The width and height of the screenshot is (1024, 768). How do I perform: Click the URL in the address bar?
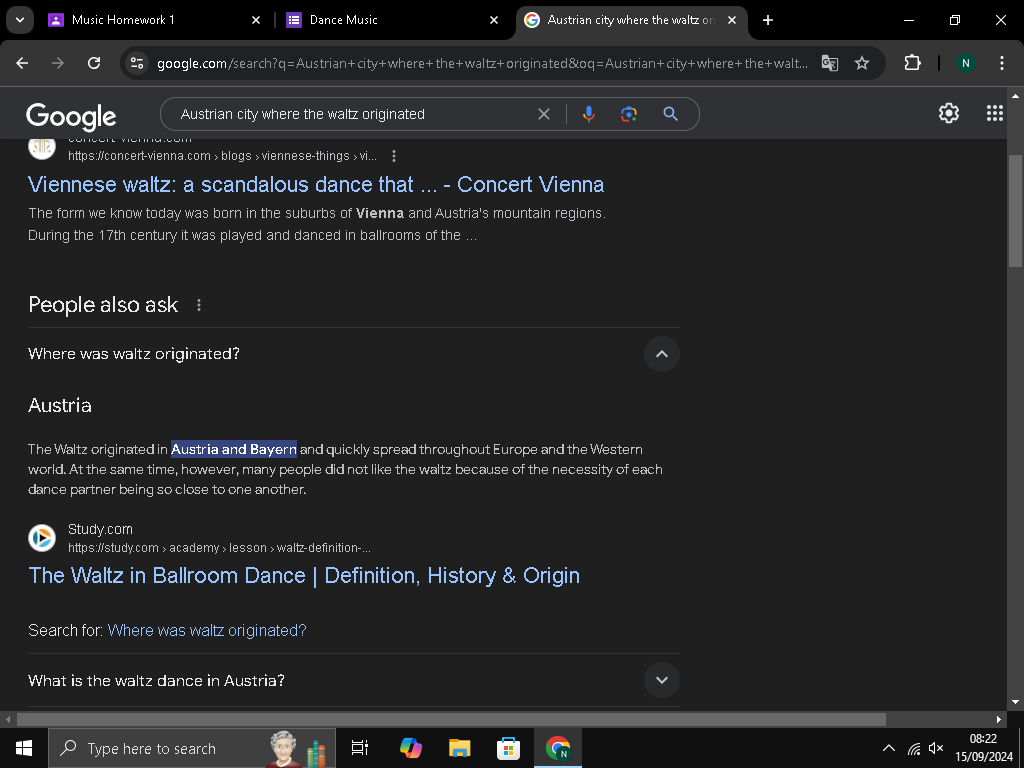tap(482, 63)
